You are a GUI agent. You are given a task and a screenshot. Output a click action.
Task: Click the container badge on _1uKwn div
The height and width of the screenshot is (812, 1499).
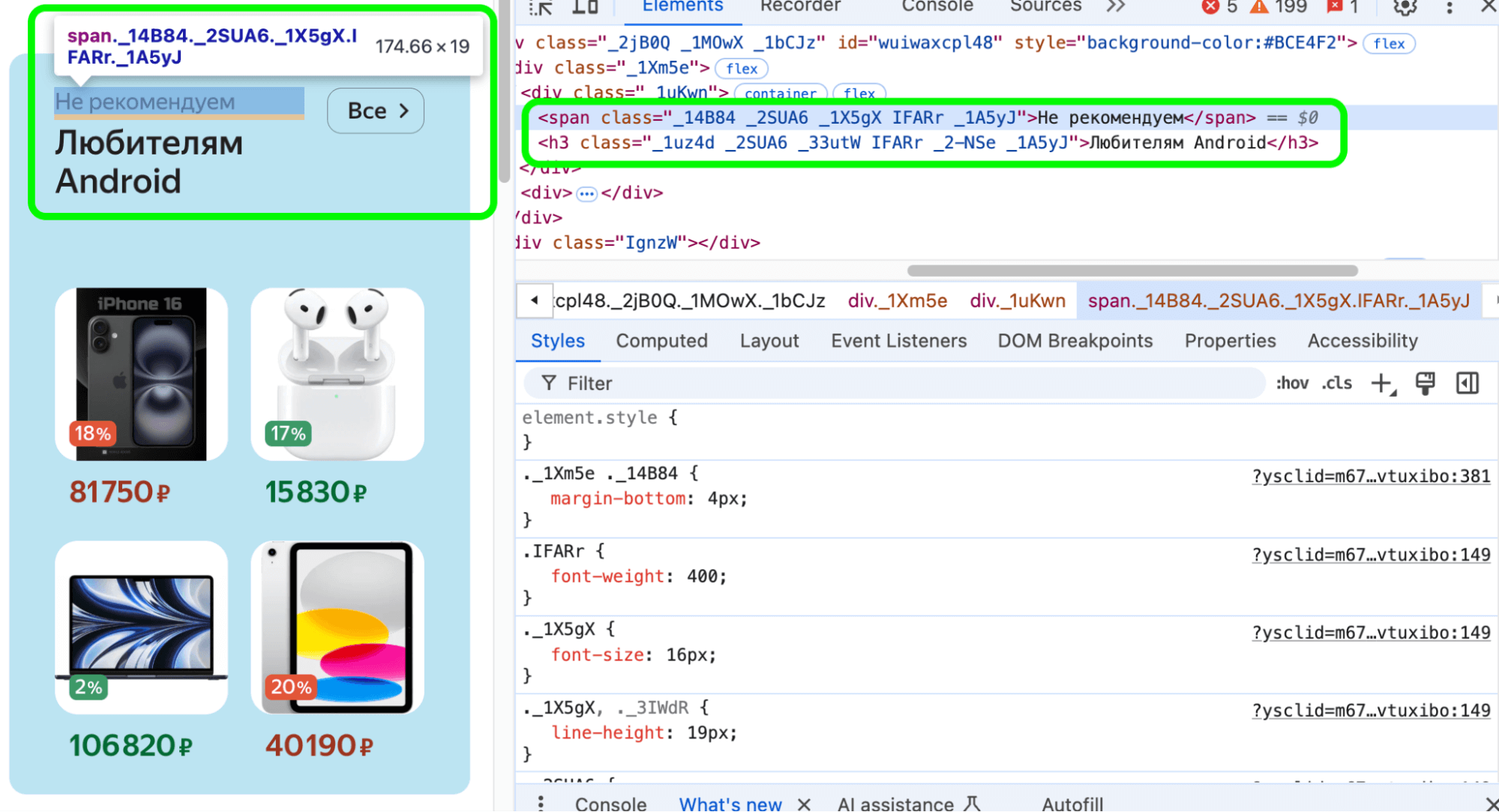click(781, 94)
